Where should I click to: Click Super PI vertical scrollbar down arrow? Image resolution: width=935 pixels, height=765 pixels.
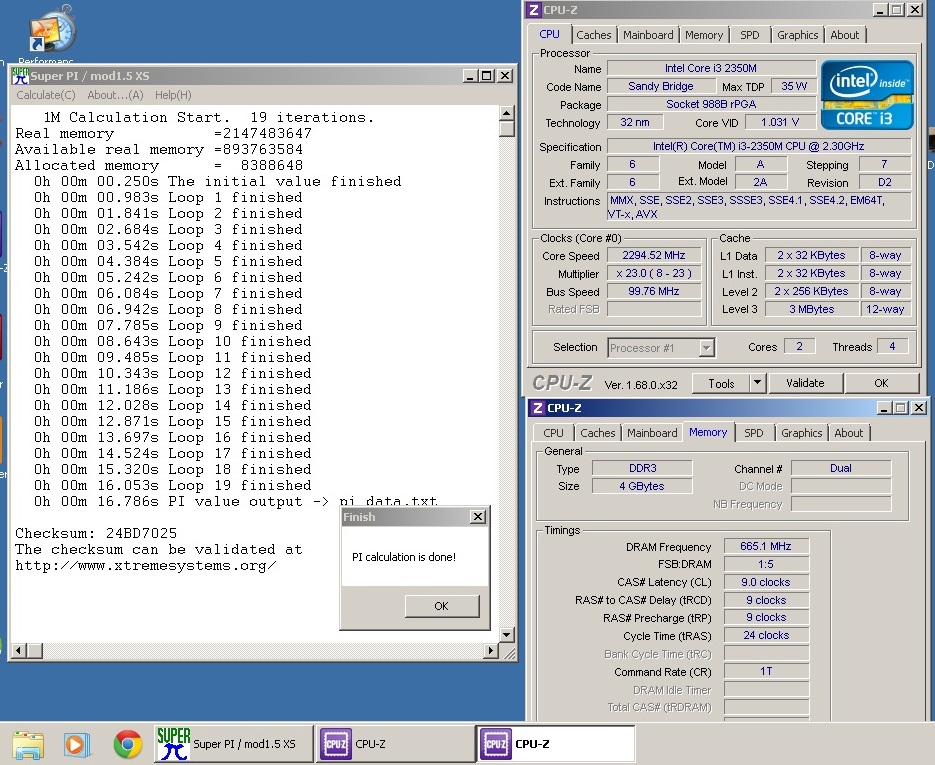[x=506, y=634]
